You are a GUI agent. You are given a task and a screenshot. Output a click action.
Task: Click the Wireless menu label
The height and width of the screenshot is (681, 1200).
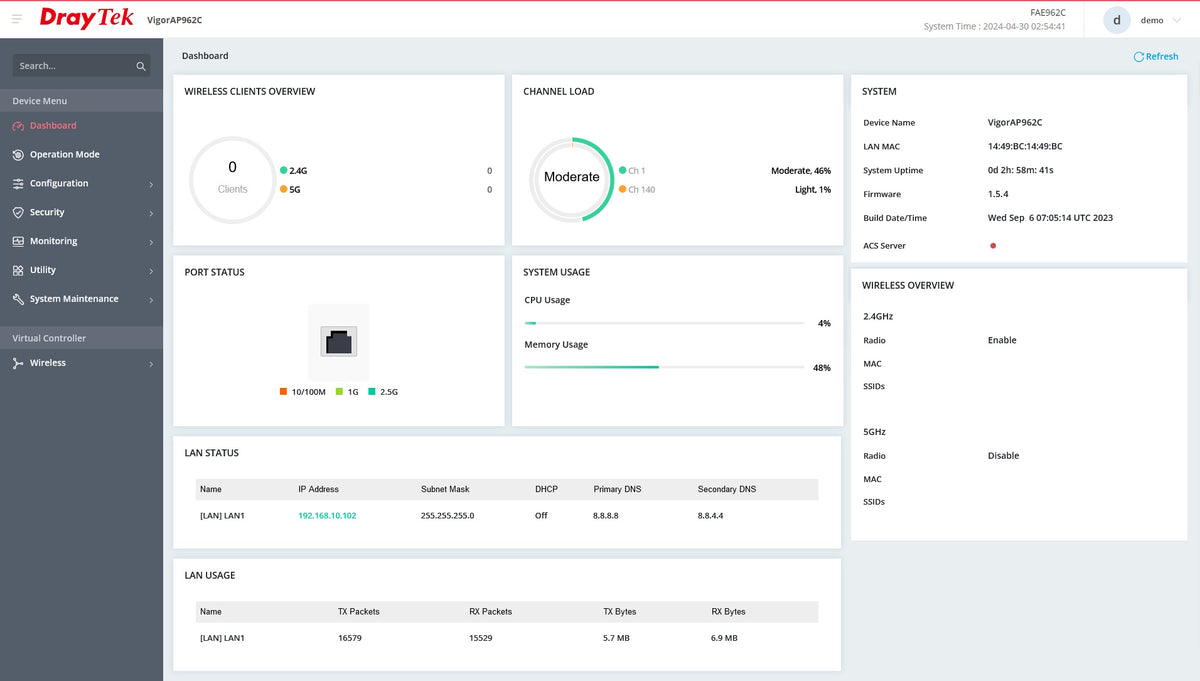click(x=48, y=363)
